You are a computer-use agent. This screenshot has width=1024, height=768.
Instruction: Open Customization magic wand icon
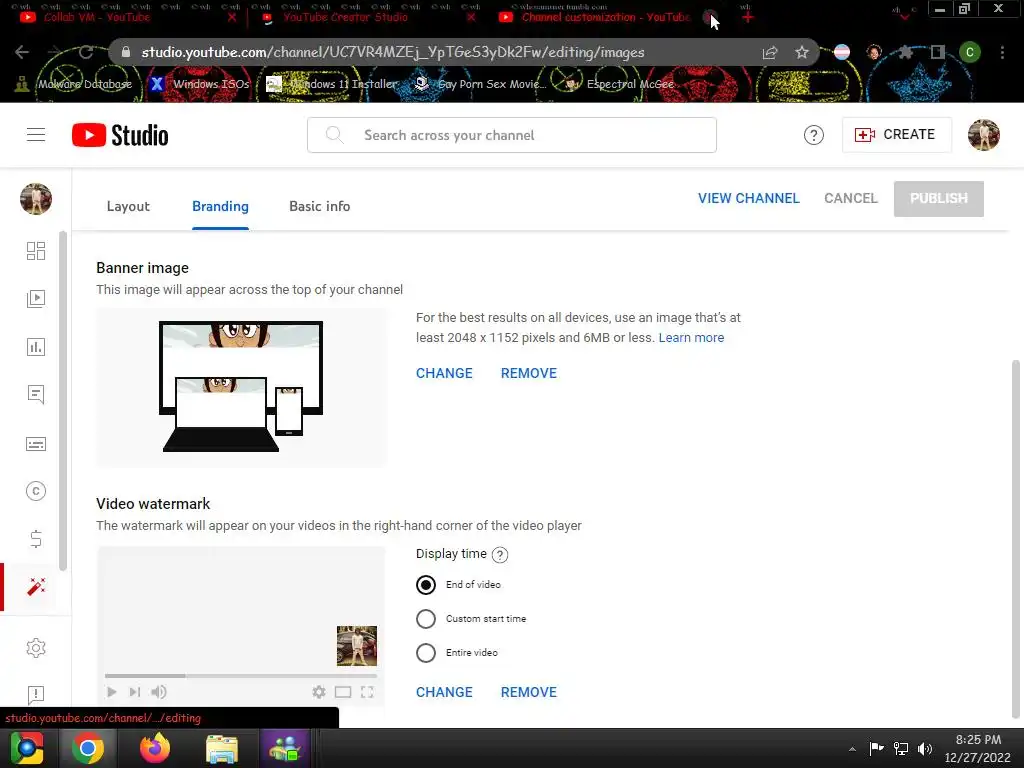click(36, 586)
